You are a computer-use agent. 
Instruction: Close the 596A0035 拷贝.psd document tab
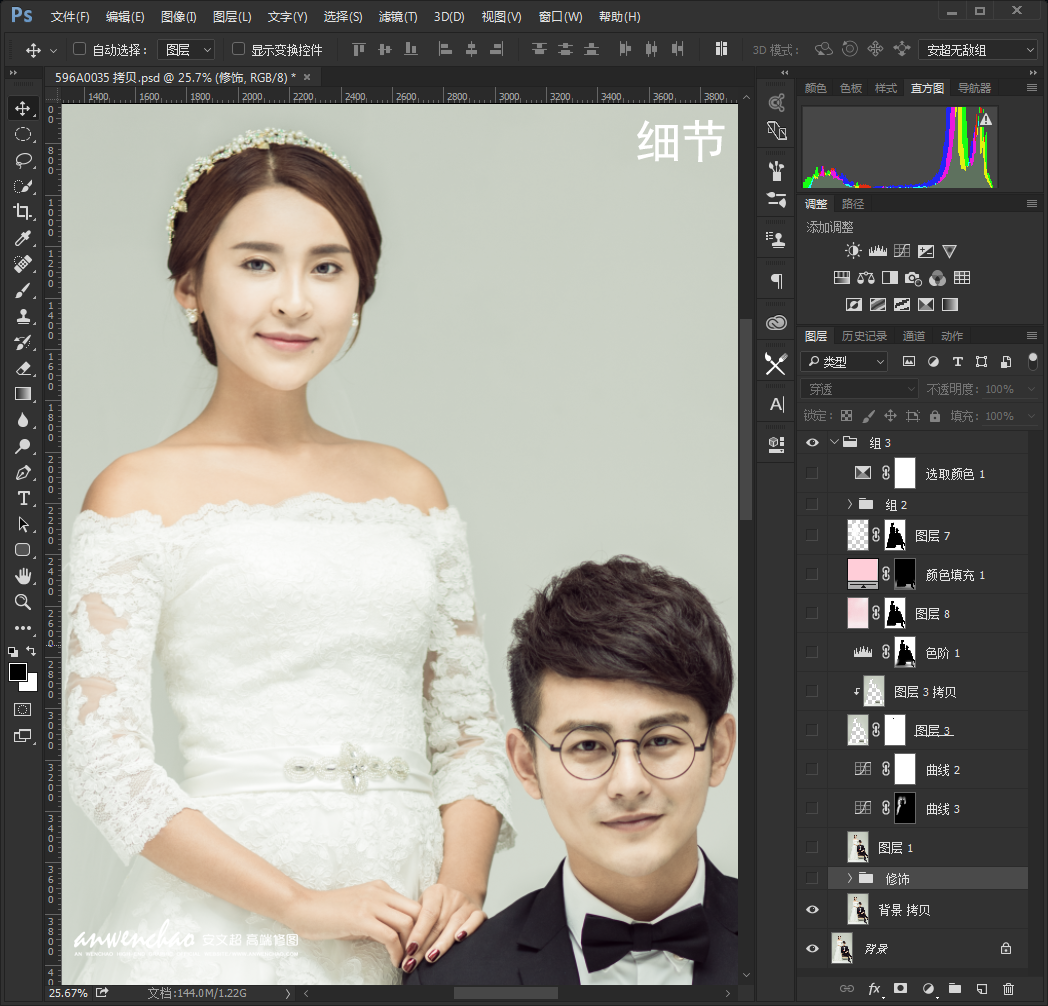307,77
